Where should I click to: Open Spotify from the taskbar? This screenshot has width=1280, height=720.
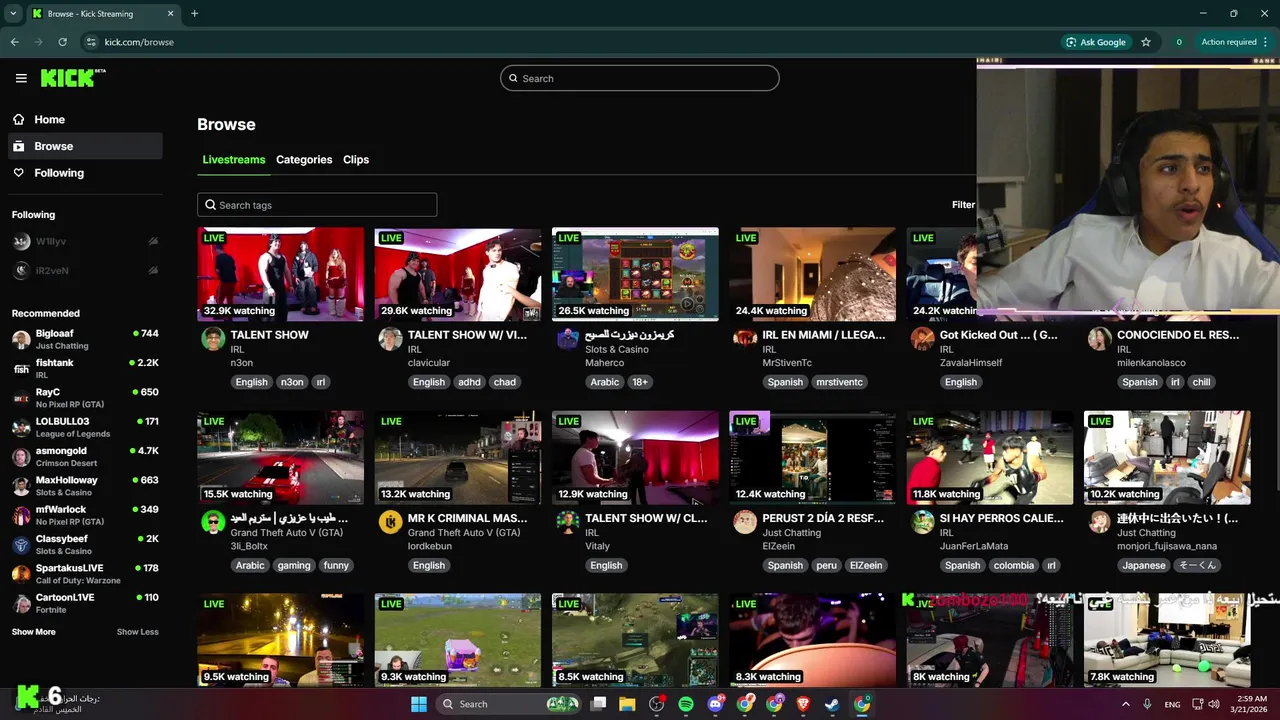686,704
